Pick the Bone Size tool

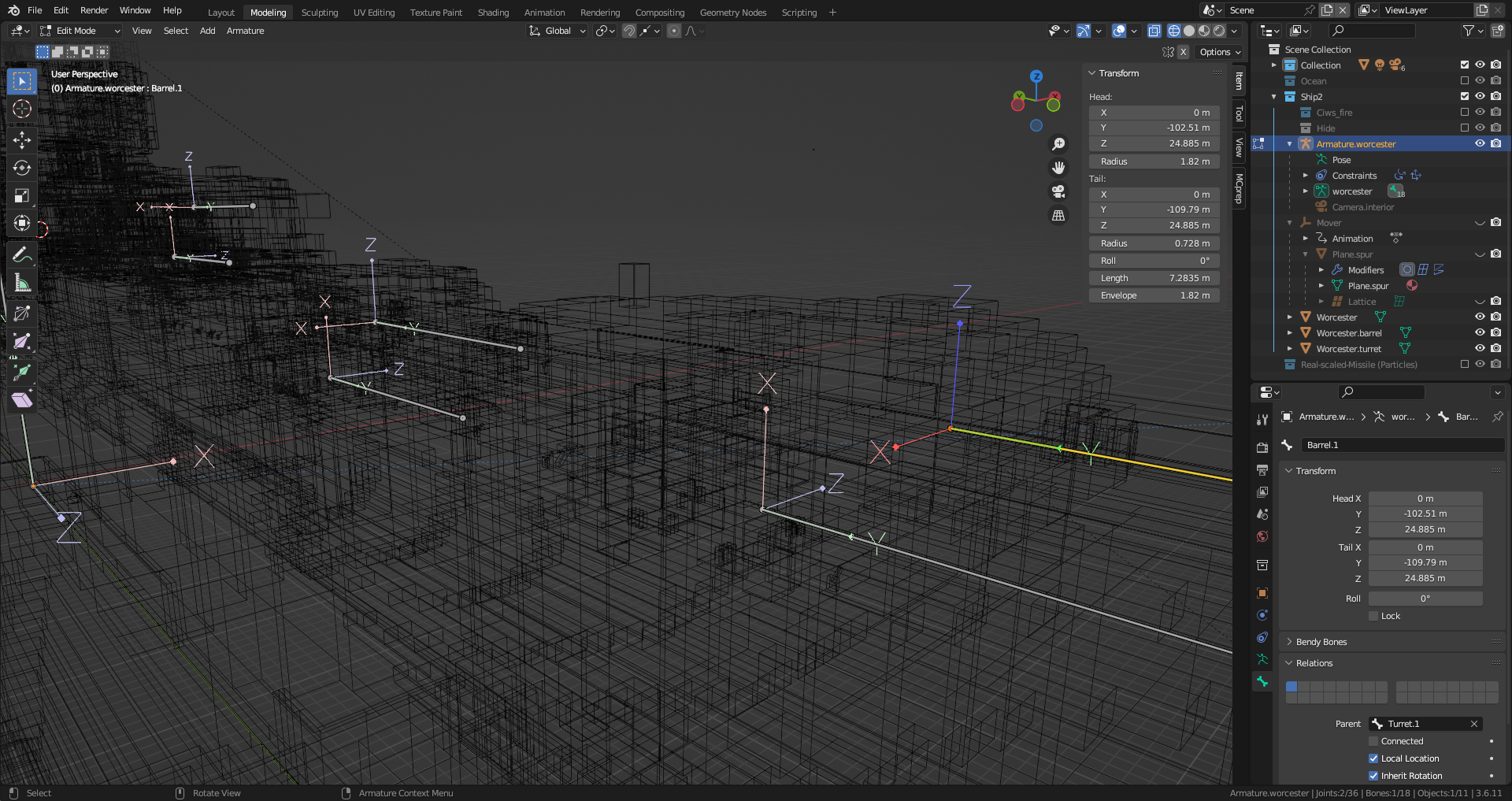(22, 341)
